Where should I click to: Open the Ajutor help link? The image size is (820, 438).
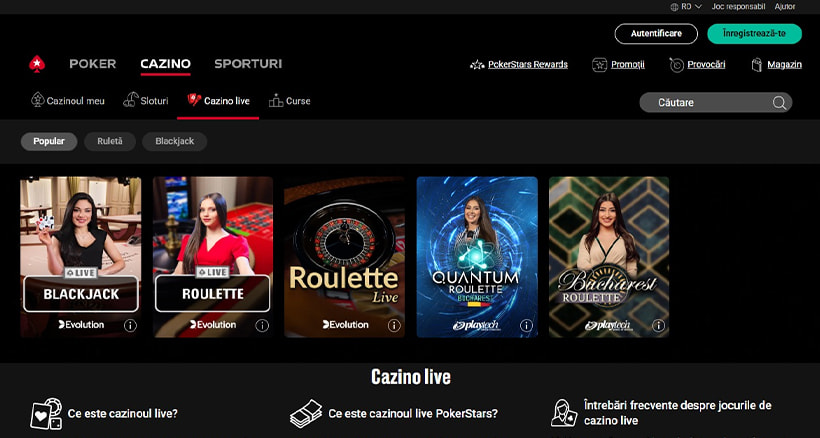coord(785,7)
